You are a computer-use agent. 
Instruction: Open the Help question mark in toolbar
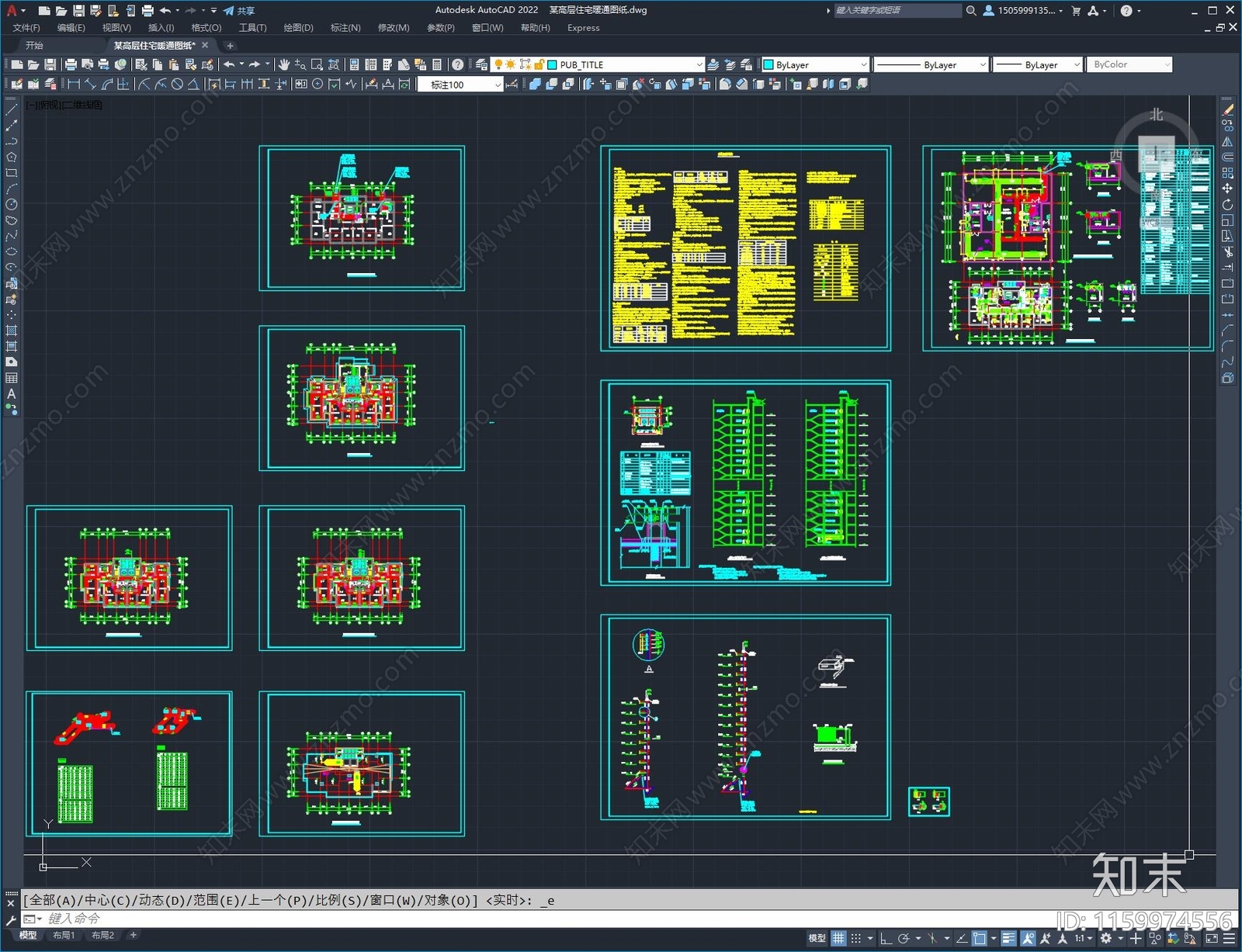[x=458, y=64]
